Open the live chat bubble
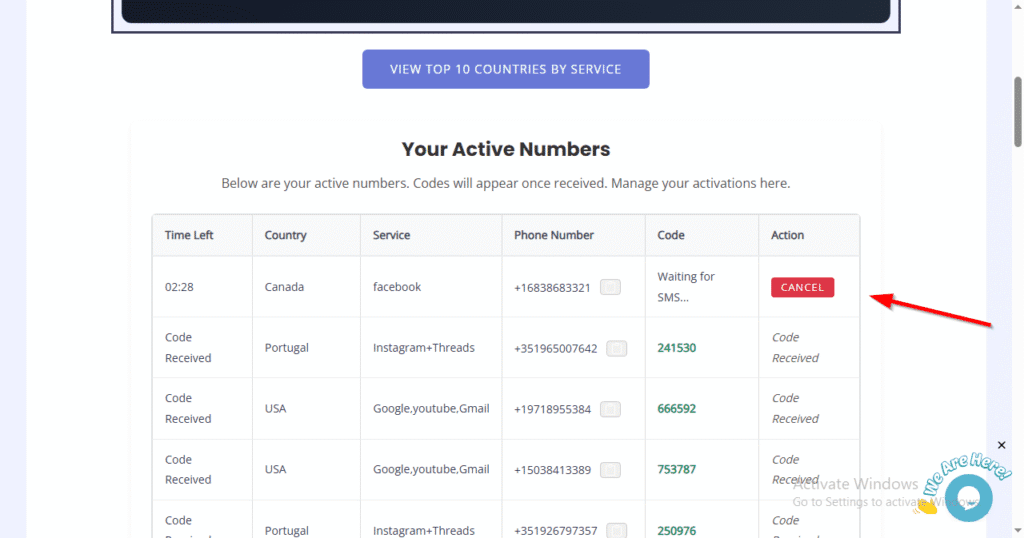1024x538 pixels. [x=967, y=497]
